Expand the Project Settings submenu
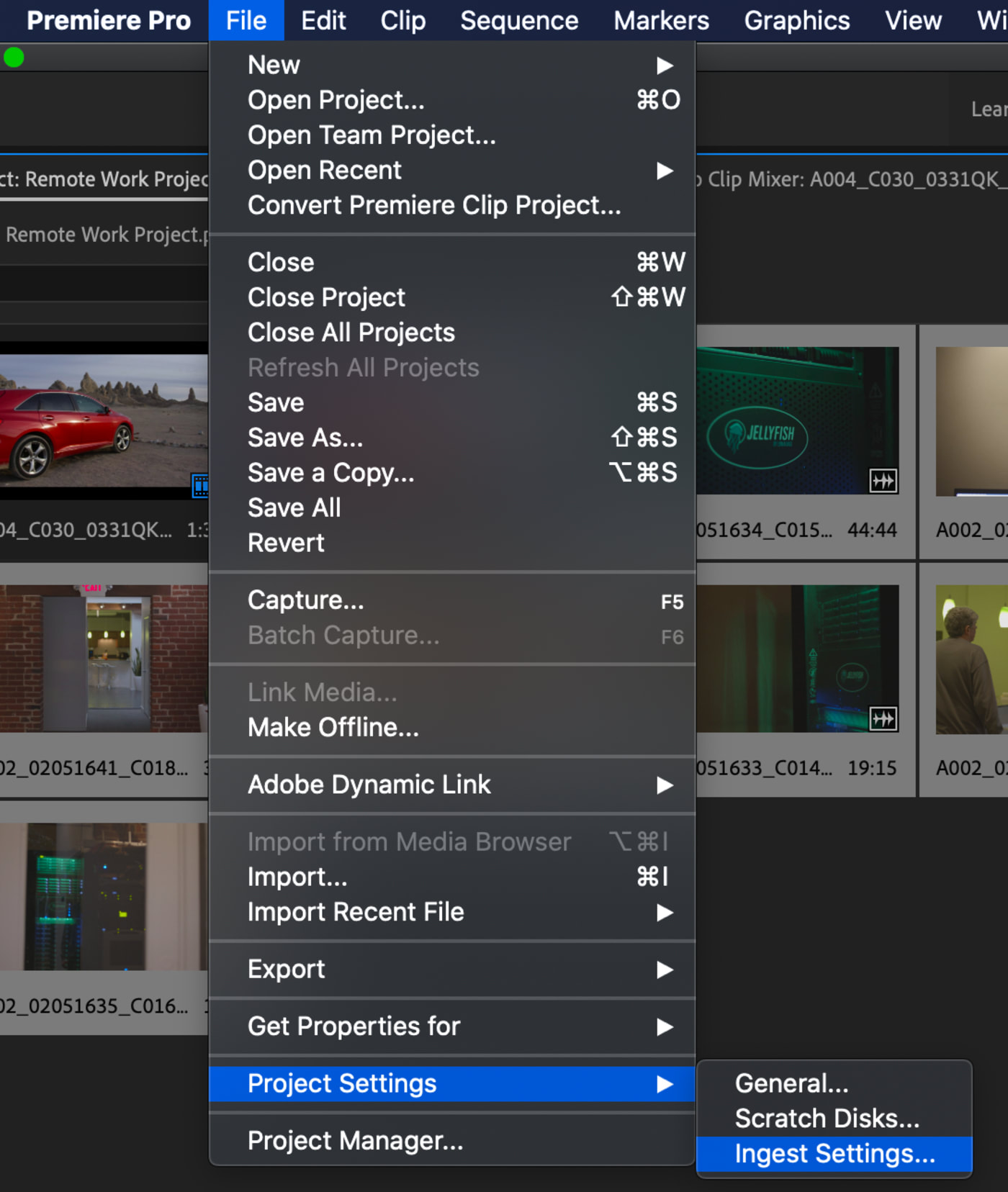1008x1192 pixels. coord(452,1084)
